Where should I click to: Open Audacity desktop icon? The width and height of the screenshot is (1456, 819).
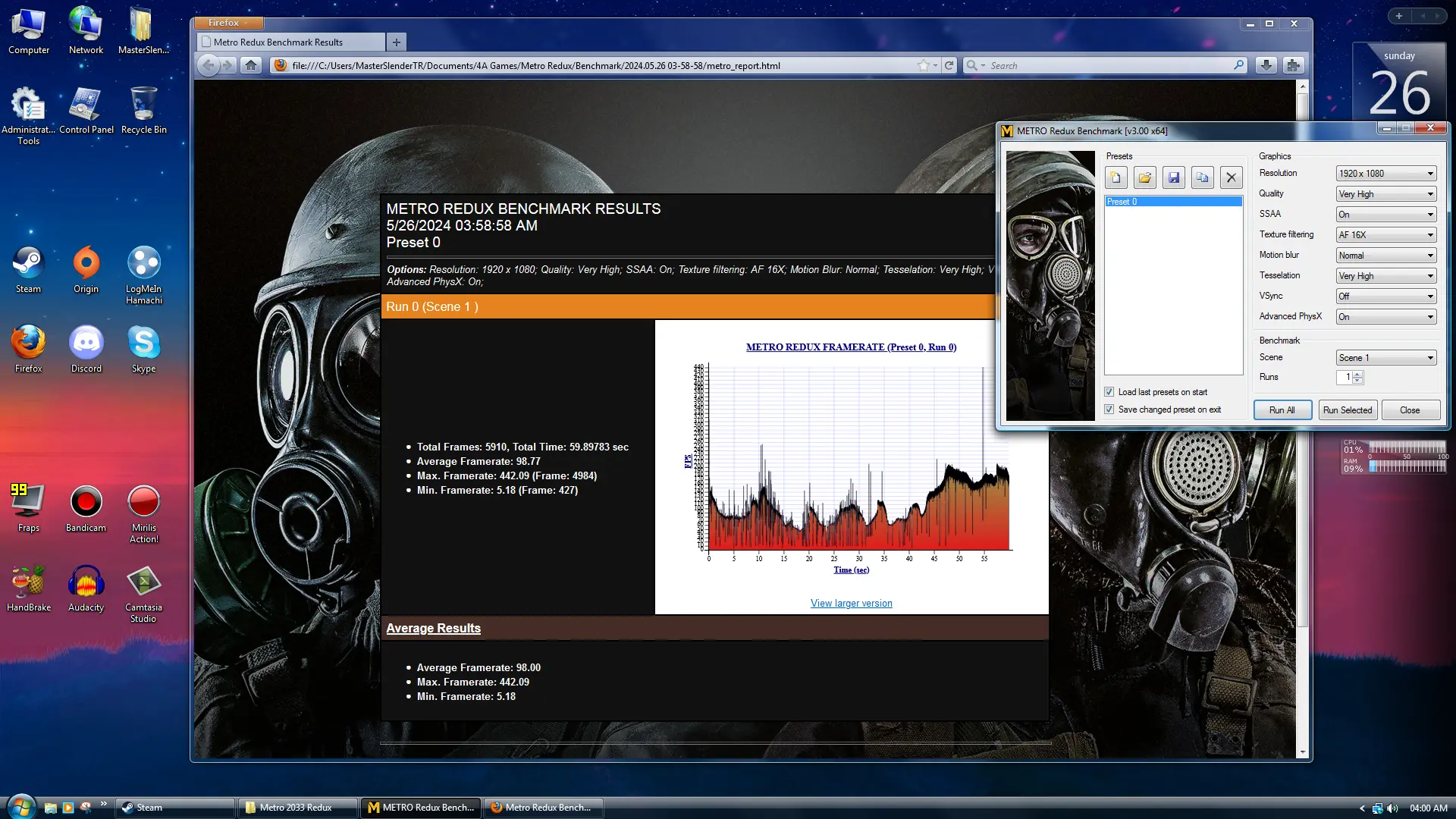(x=86, y=588)
